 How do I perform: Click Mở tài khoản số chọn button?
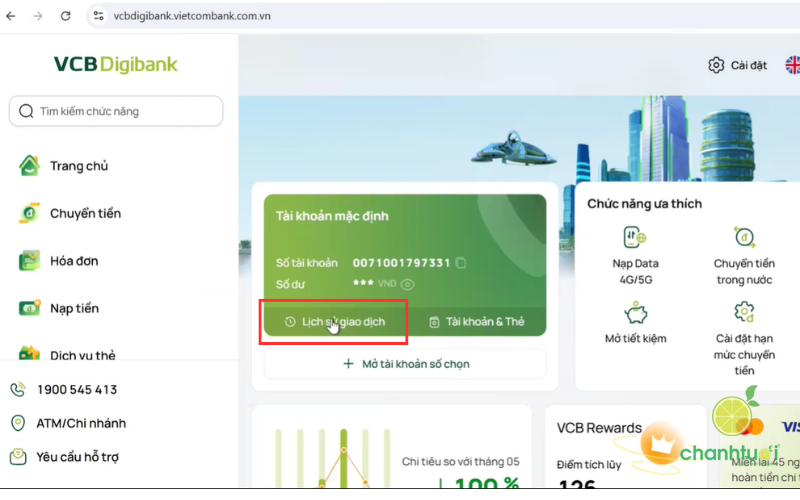tap(405, 364)
